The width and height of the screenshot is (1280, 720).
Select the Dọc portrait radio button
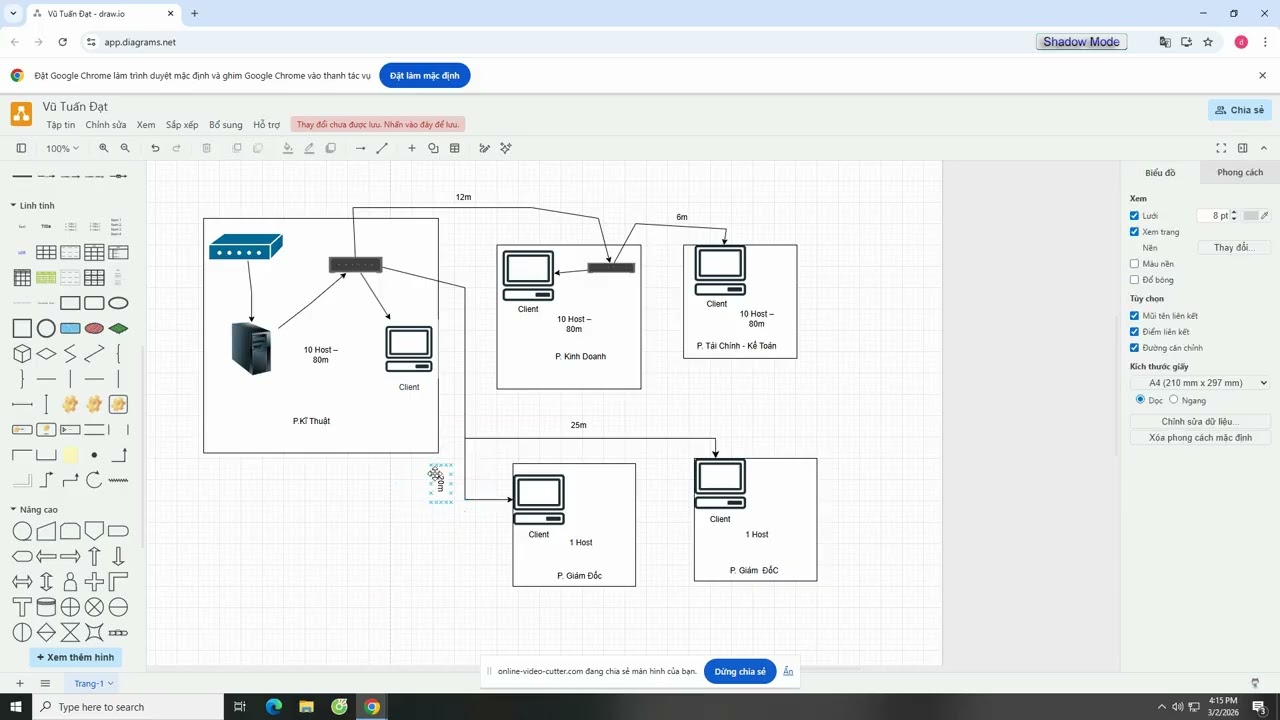tap(1140, 399)
